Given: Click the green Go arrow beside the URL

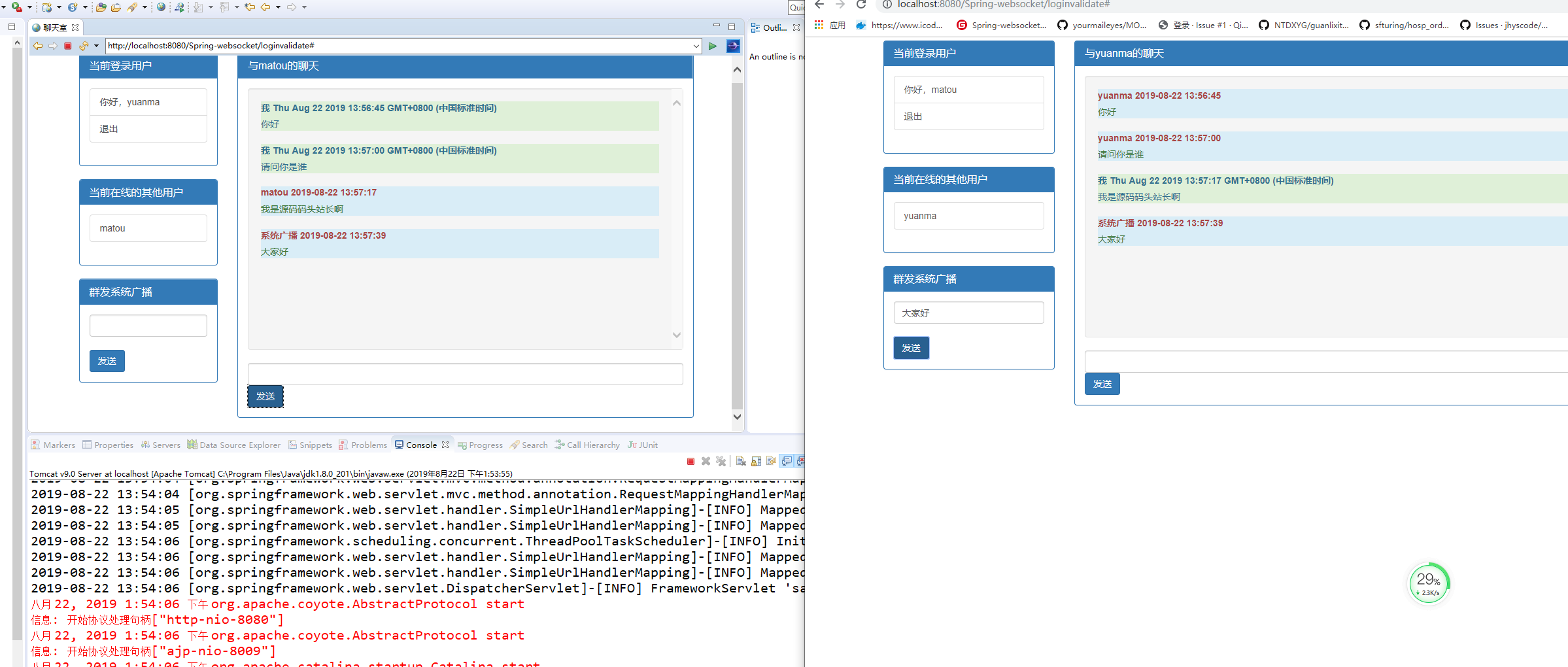Looking at the screenshot, I should [x=713, y=46].
